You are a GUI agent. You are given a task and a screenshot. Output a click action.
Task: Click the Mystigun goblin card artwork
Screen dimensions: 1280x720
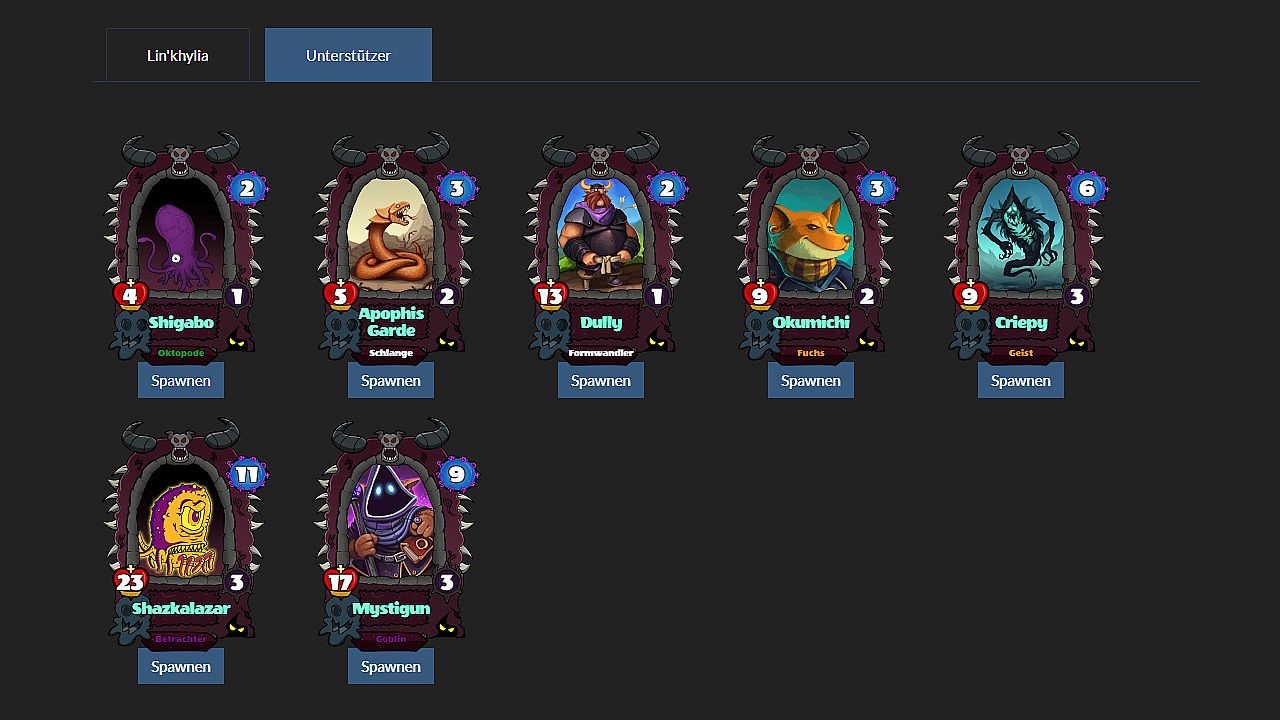click(x=390, y=520)
